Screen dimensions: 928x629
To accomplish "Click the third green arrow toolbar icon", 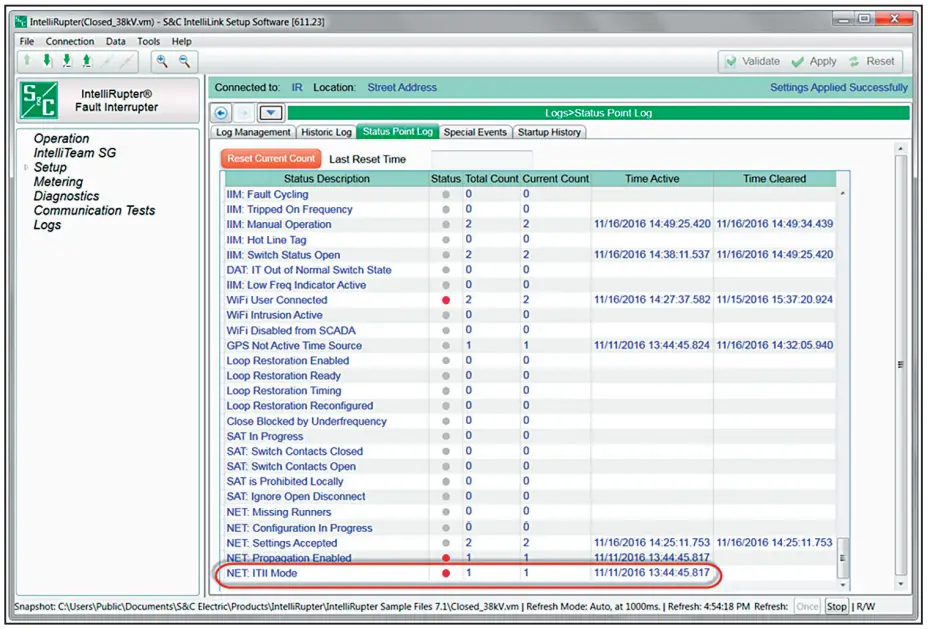I will (67, 61).
